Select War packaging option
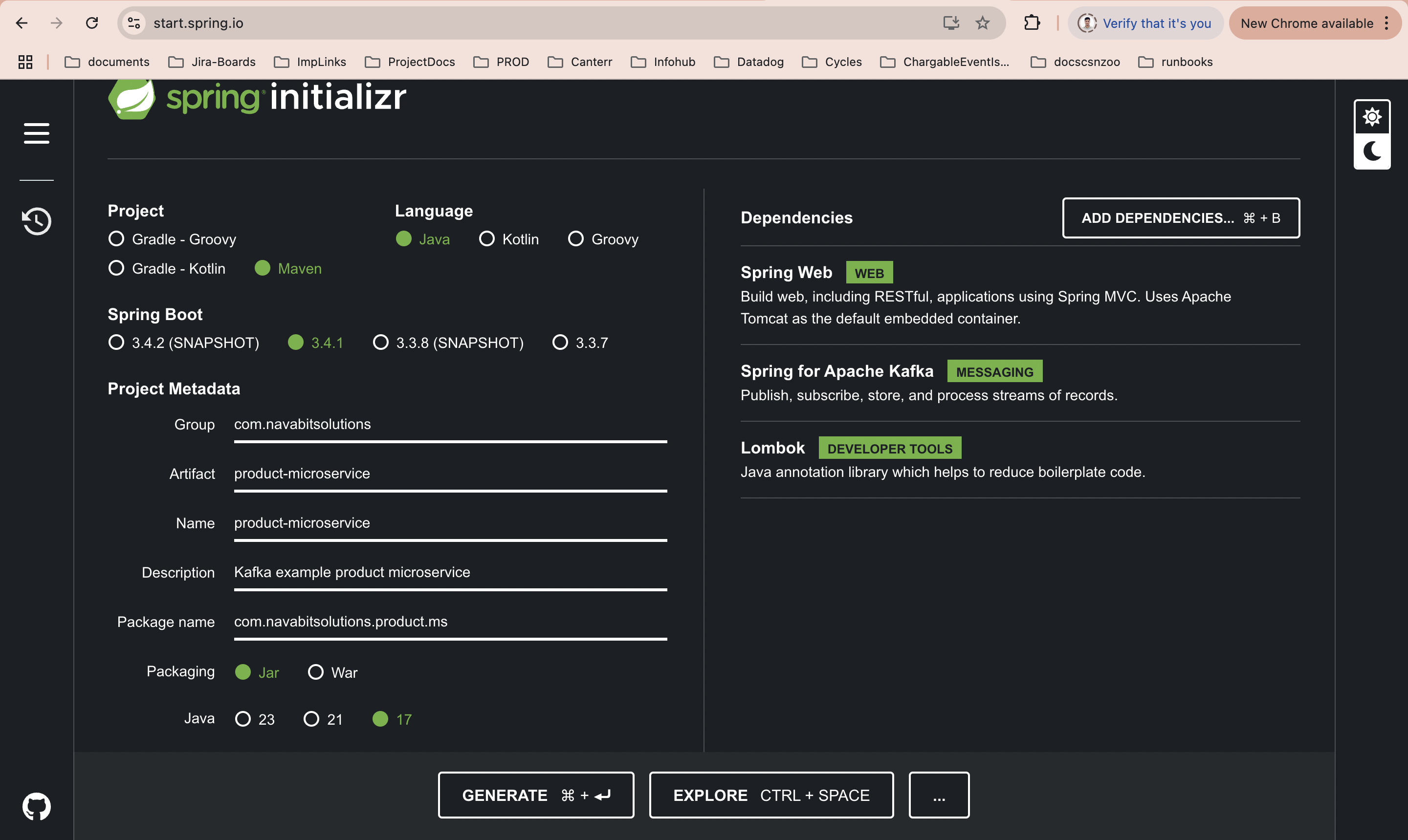This screenshot has height=840, width=1408. pyautogui.click(x=315, y=672)
